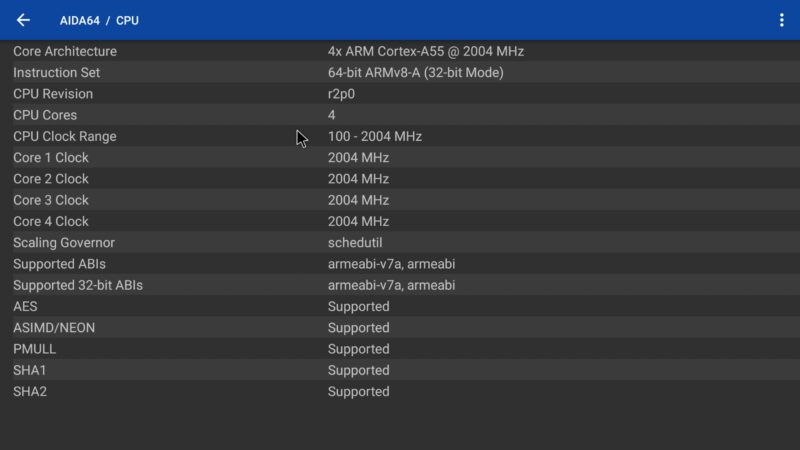The height and width of the screenshot is (450, 800).
Task: Click the Core 1 Clock entry
Action: [400, 158]
